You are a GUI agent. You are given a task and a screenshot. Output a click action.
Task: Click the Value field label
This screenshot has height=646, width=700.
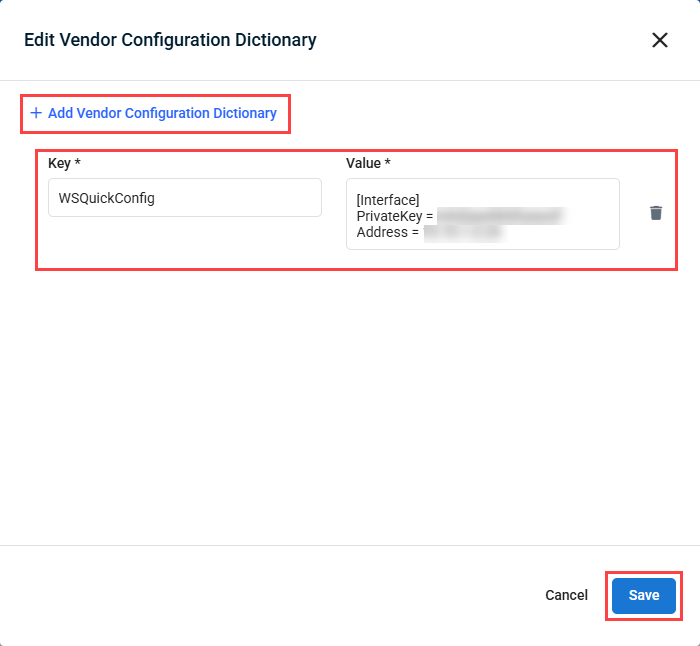364,163
